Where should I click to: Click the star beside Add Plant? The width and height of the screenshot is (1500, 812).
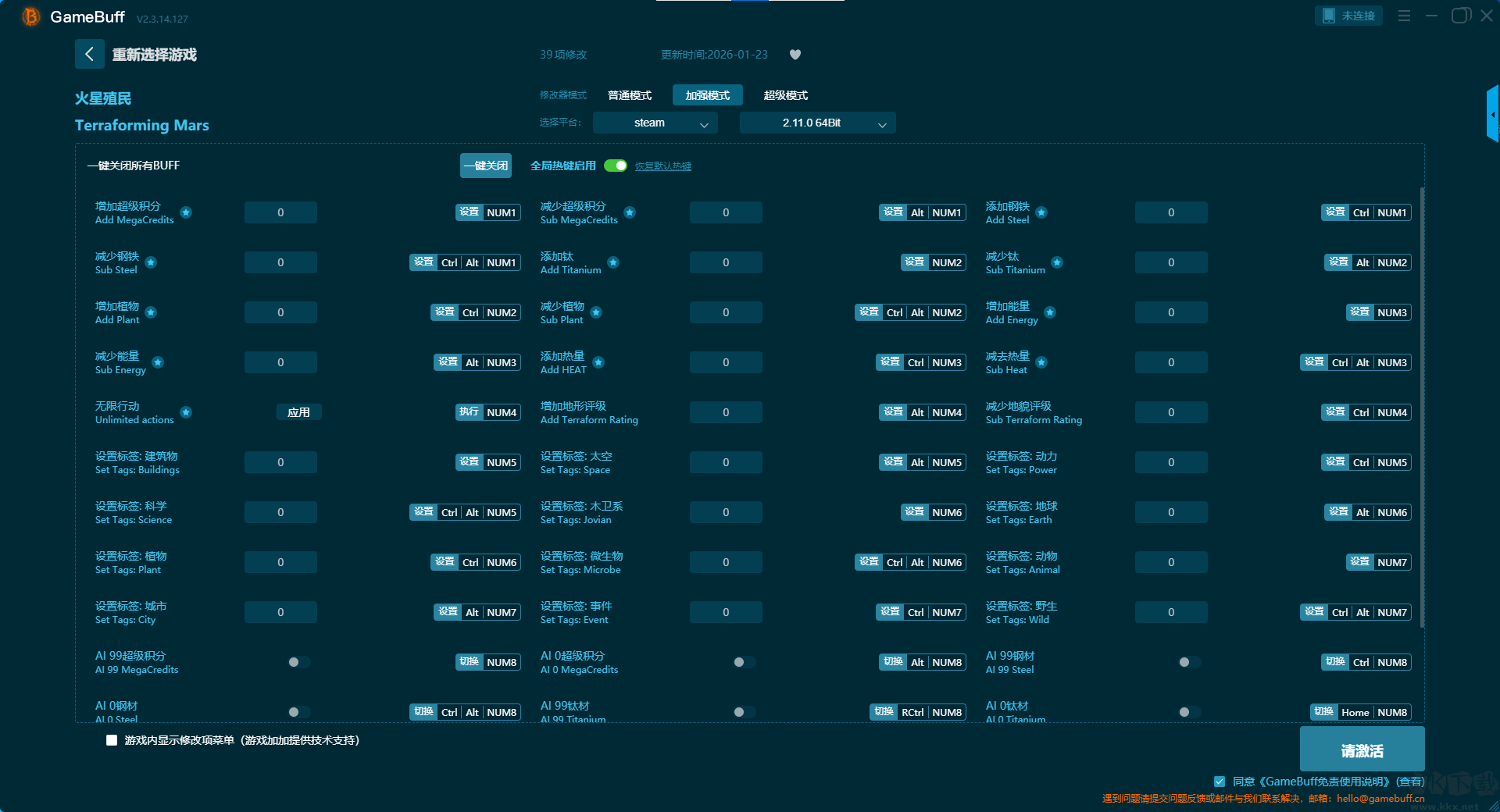click(151, 312)
